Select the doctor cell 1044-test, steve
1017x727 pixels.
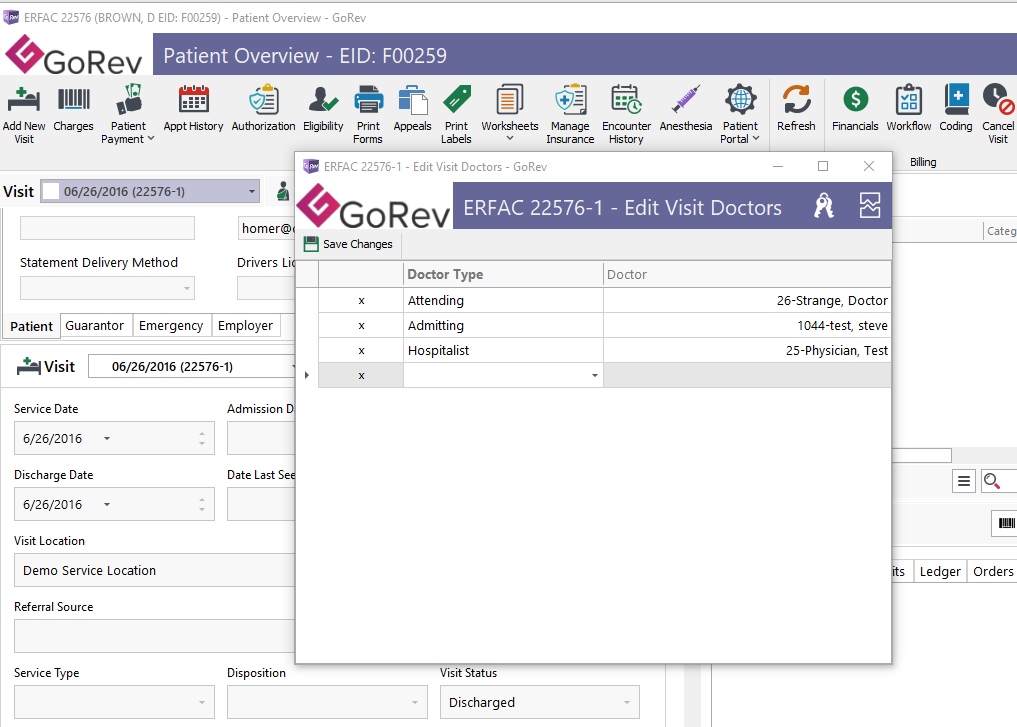(747, 326)
